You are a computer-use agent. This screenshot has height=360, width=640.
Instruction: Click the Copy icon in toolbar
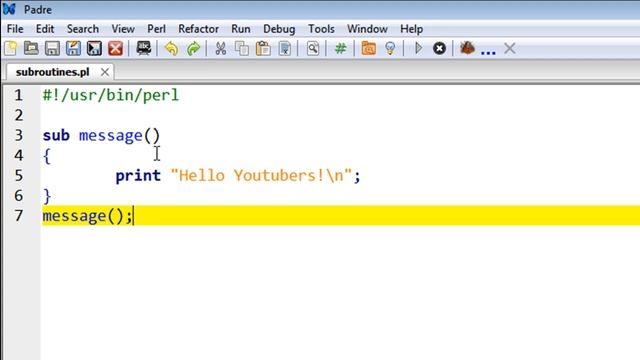click(x=242, y=49)
